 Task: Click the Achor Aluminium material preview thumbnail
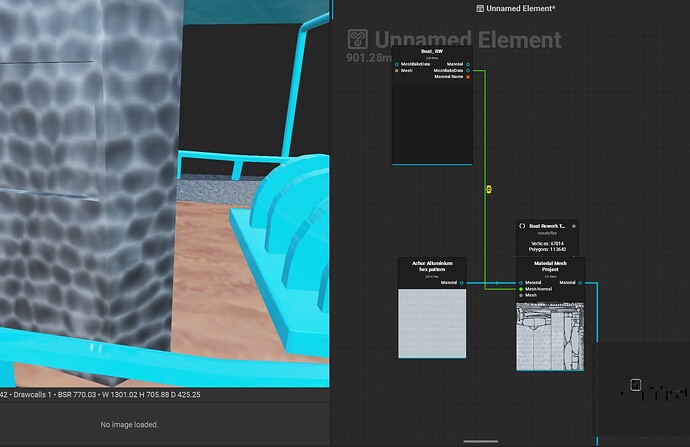(432, 322)
